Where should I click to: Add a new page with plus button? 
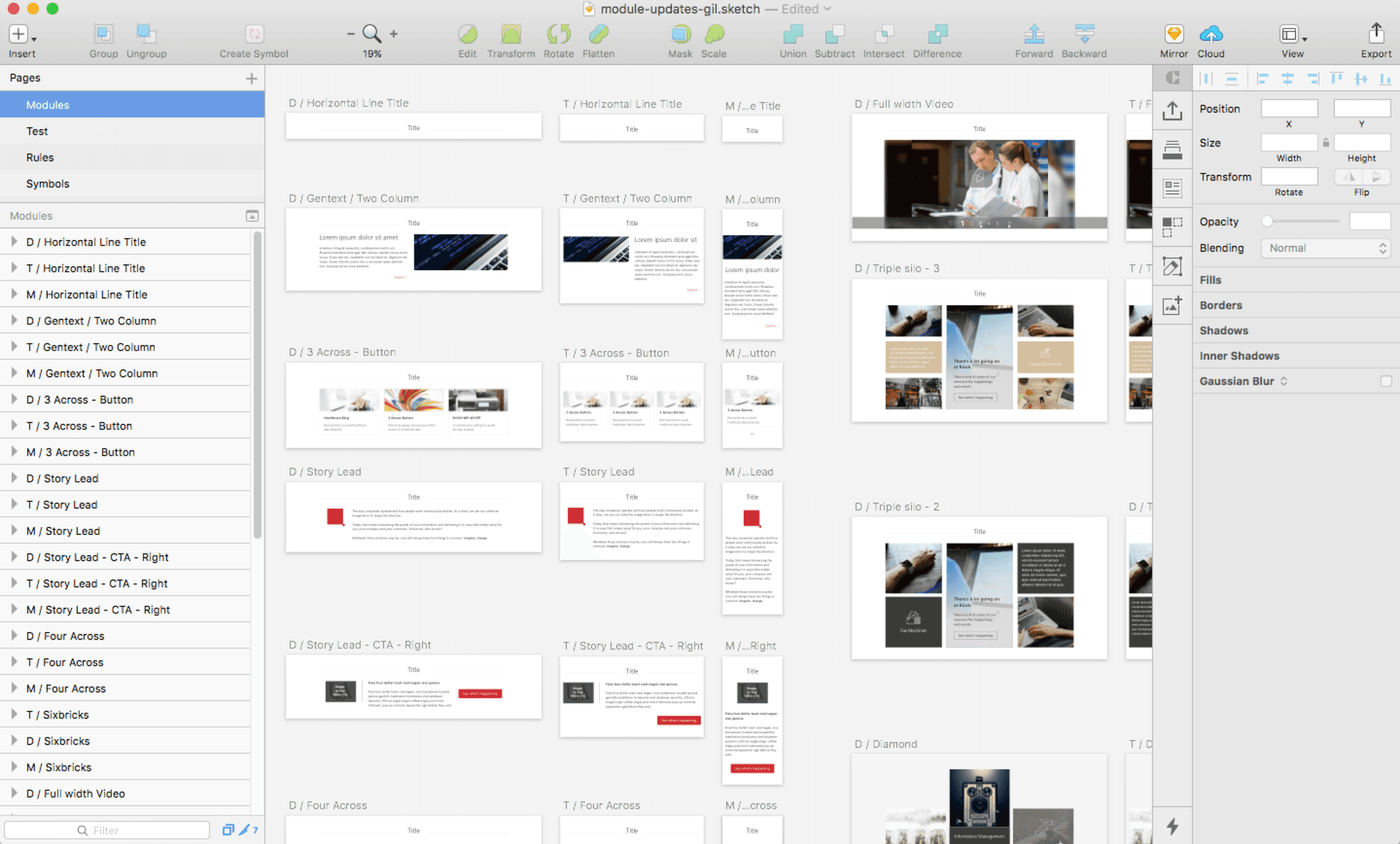tap(252, 79)
